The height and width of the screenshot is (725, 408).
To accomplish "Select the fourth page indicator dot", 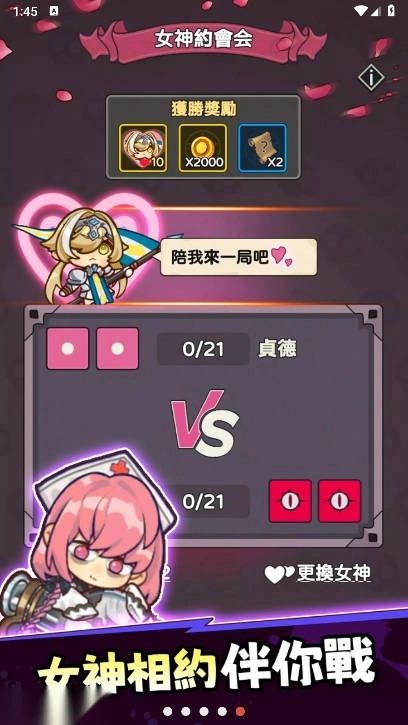I will [x=222, y=711].
